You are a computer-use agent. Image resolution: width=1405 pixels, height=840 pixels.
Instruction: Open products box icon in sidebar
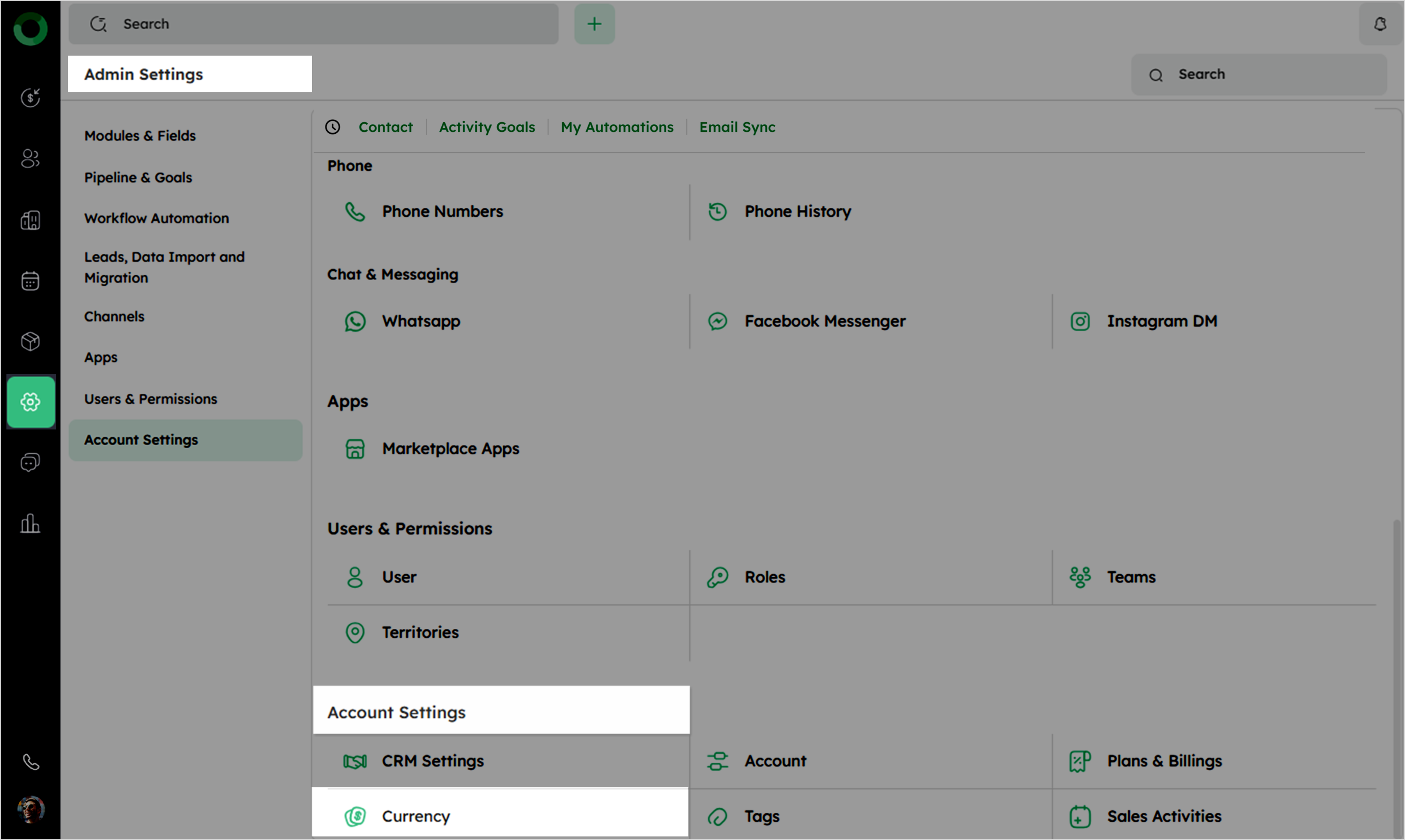(x=30, y=341)
